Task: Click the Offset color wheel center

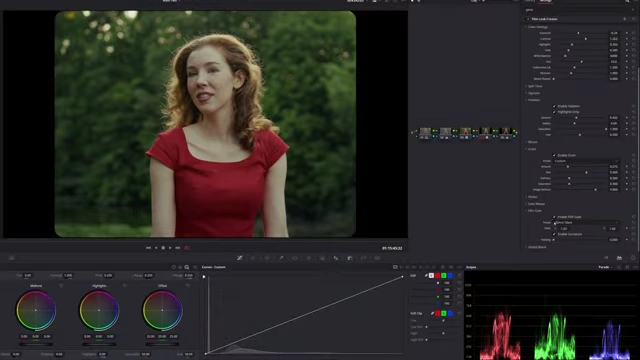Action: pyautogui.click(x=162, y=310)
